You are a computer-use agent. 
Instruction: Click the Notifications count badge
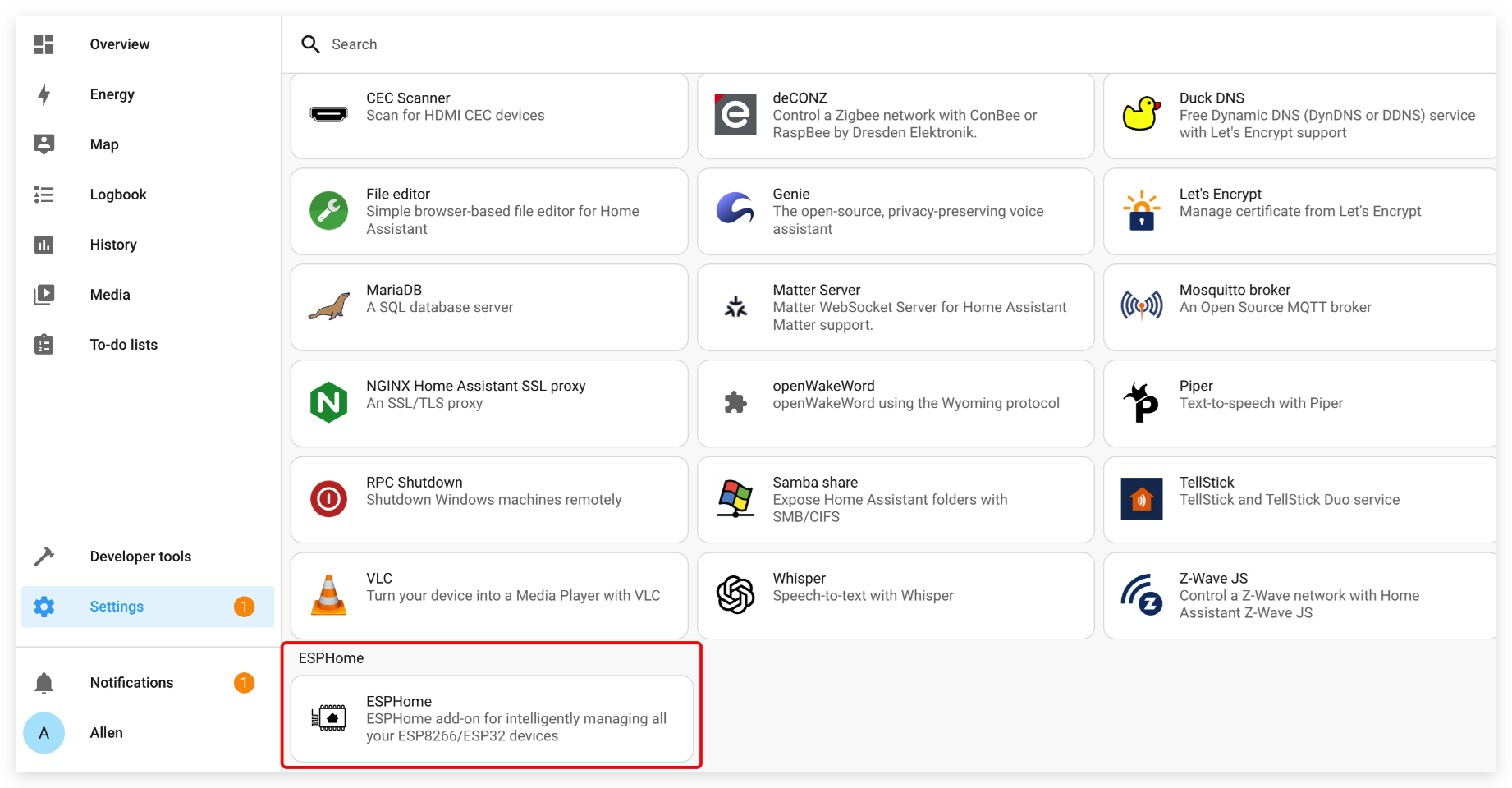click(x=244, y=683)
